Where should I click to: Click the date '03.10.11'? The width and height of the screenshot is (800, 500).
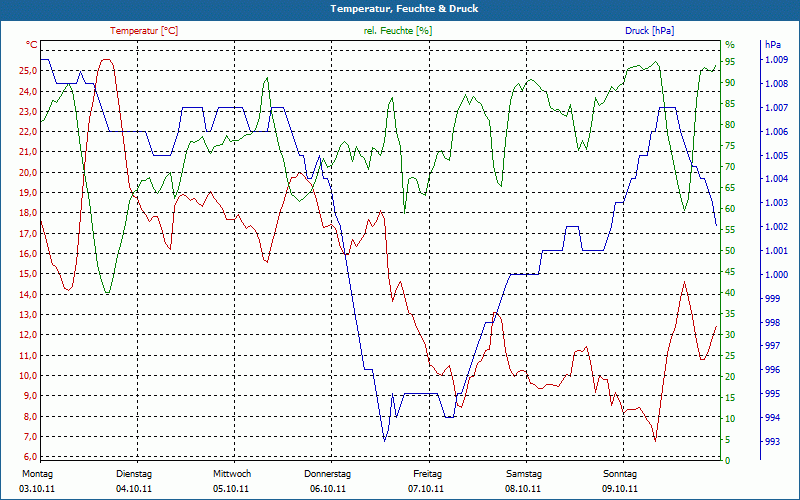(37, 489)
